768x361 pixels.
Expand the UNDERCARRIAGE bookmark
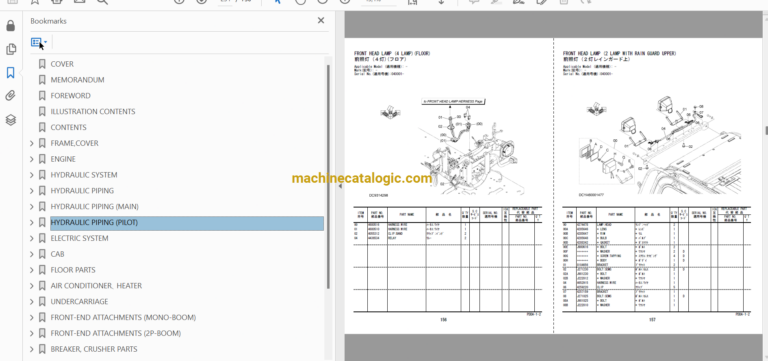(32, 302)
